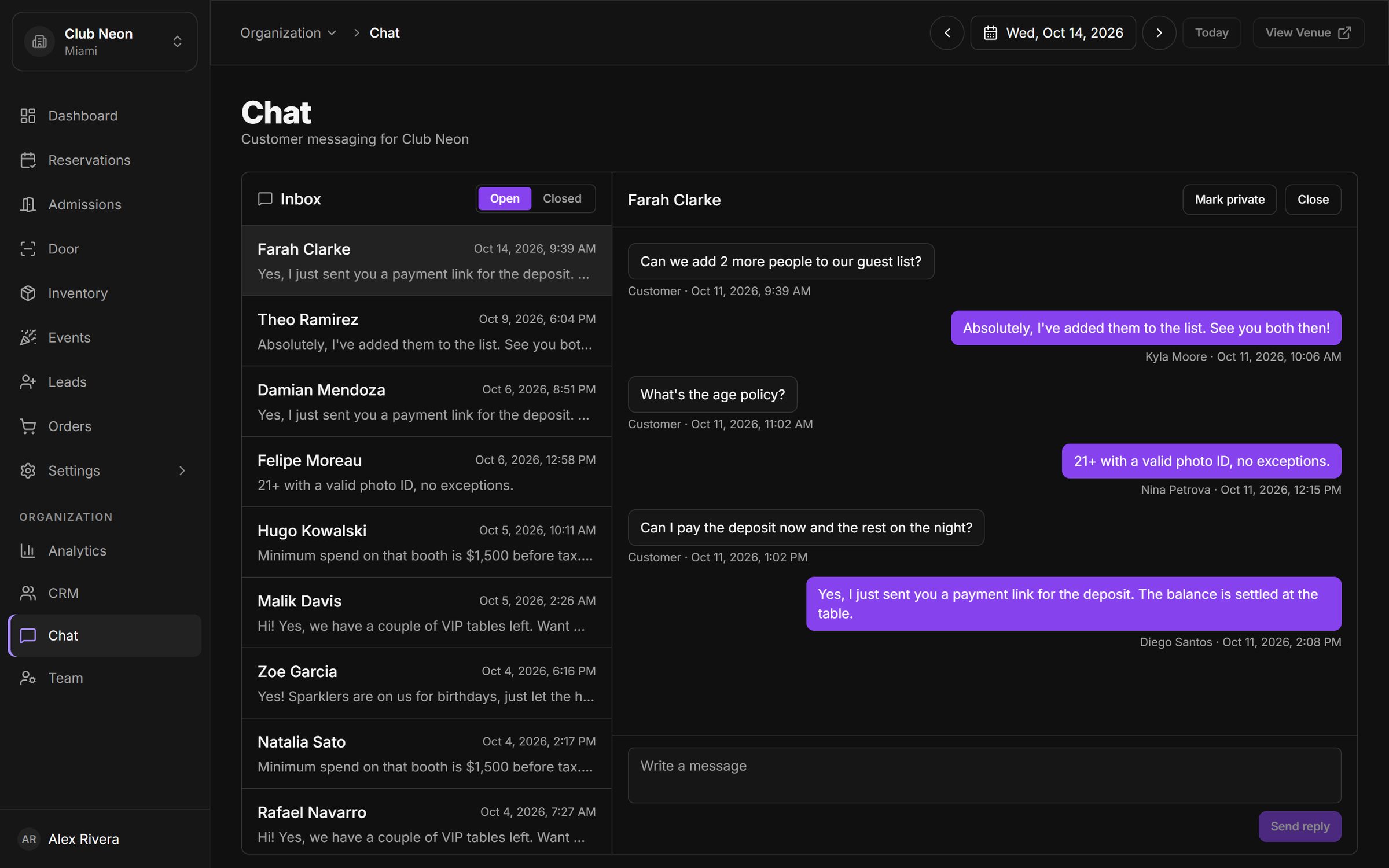The width and height of the screenshot is (1389, 868).
Task: Open the Door scanner section
Action: 104,249
